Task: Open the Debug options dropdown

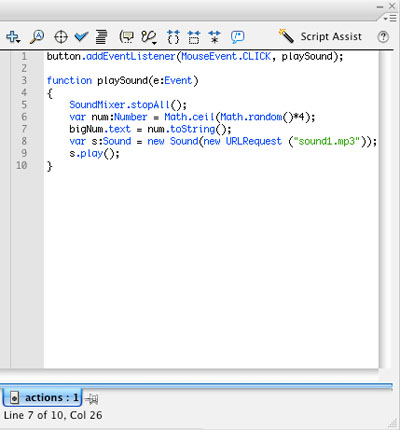Action: (149, 37)
